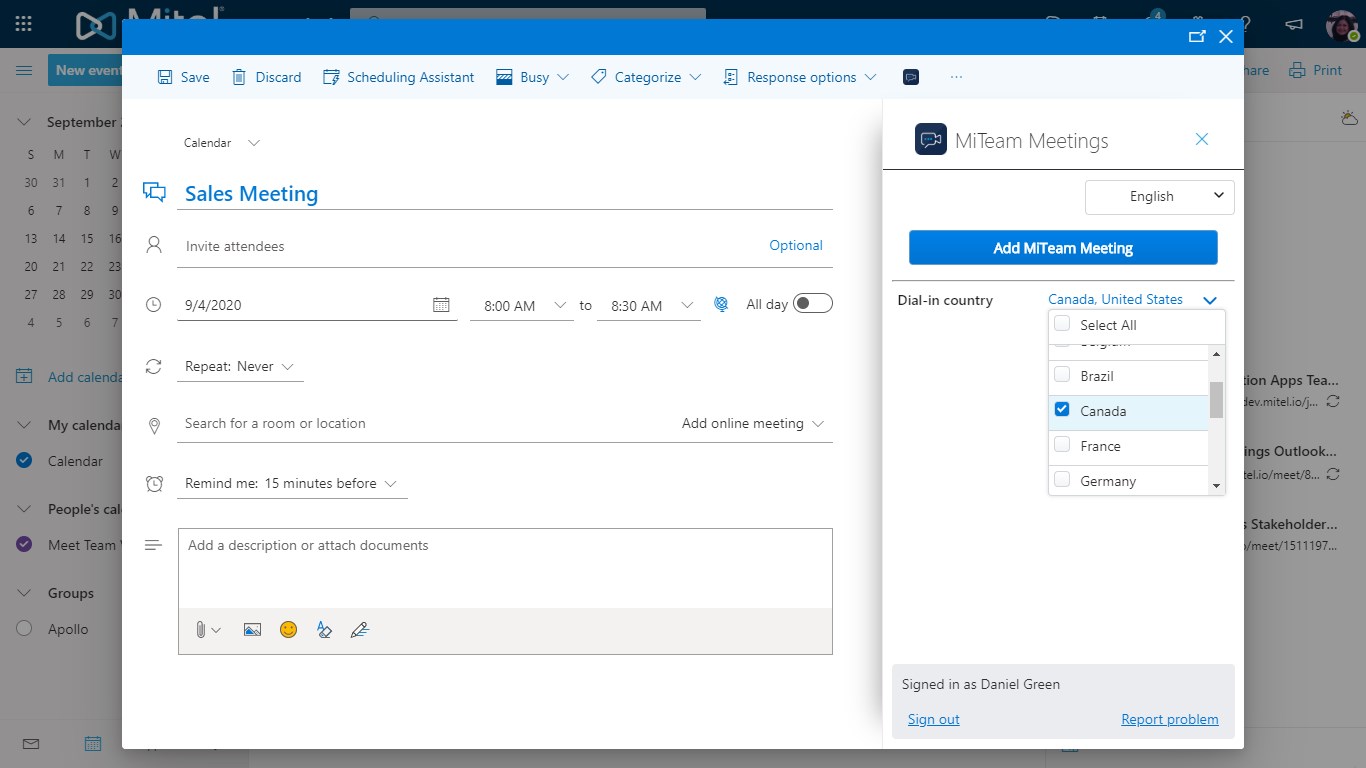
Task: Open the Busy status dropdown
Action: [x=533, y=77]
